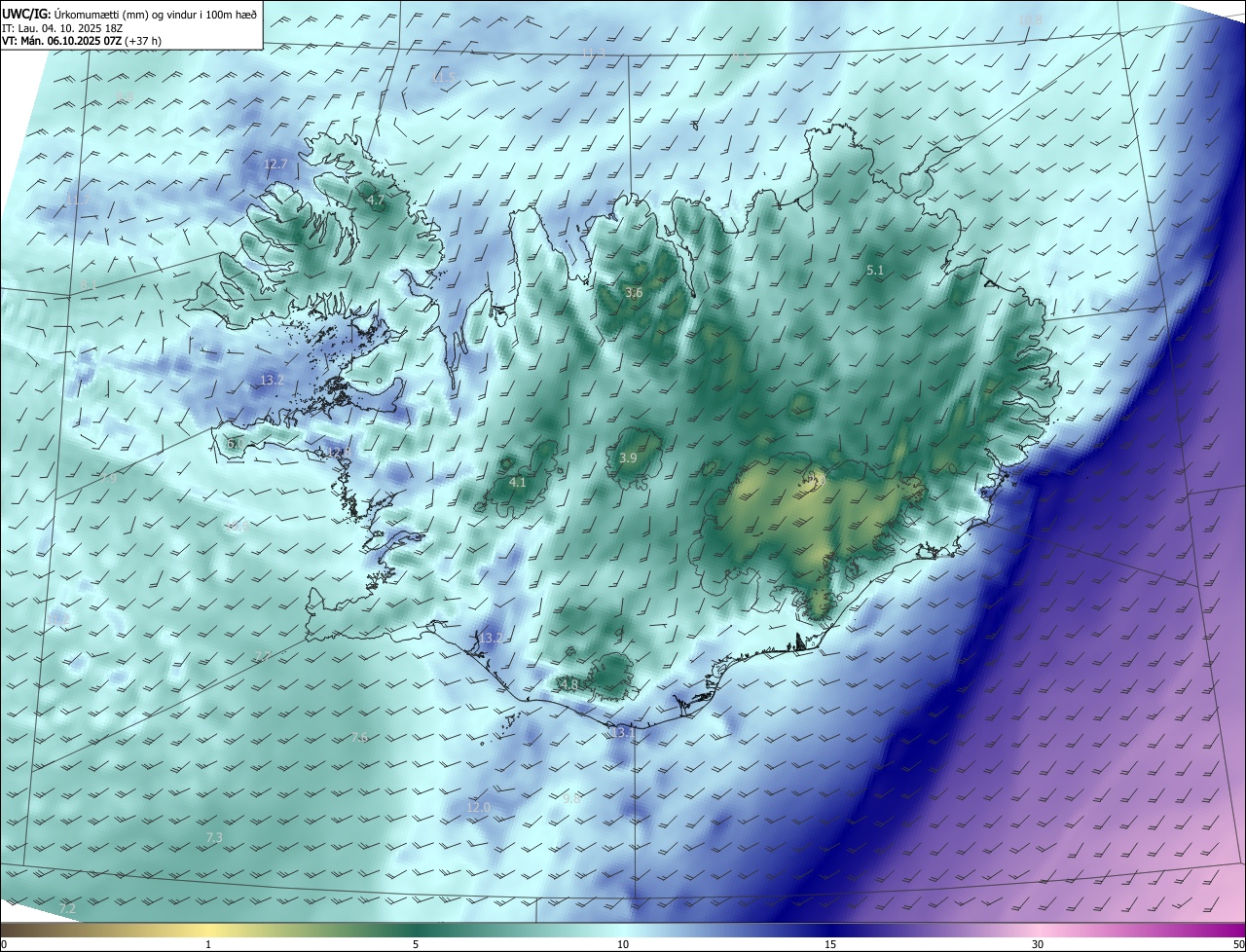Click the 12.7 precipitation value label
1246x952 pixels.
pyautogui.click(x=276, y=165)
